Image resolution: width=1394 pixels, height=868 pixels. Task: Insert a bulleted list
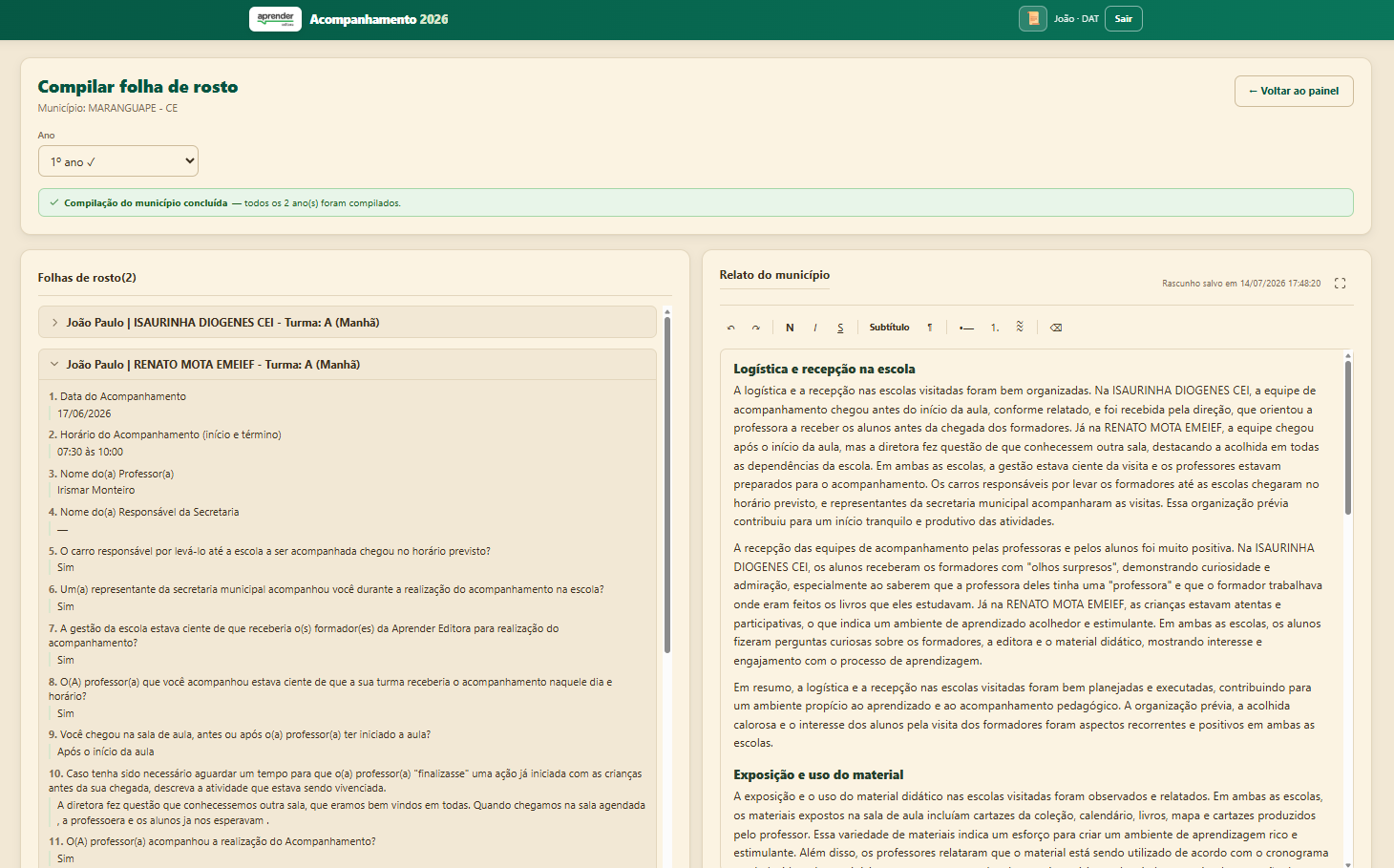(x=967, y=328)
